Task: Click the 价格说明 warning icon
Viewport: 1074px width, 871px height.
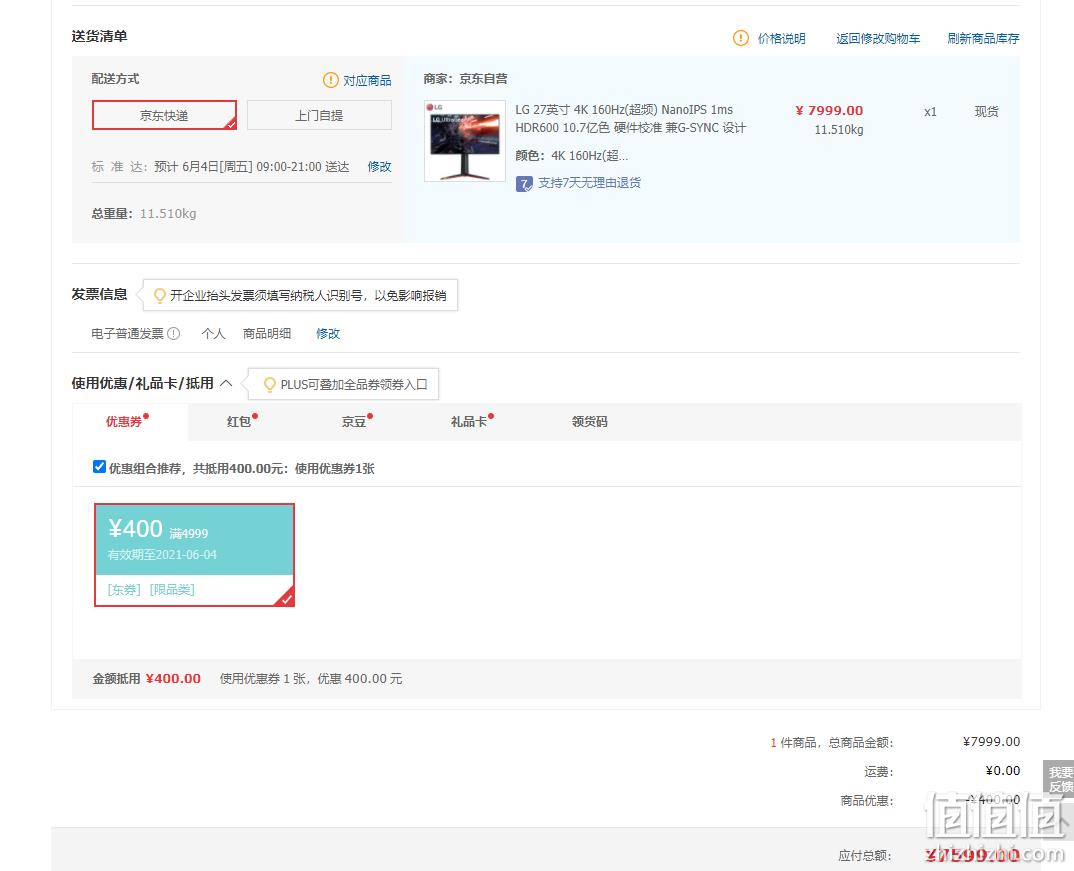Action: click(740, 38)
